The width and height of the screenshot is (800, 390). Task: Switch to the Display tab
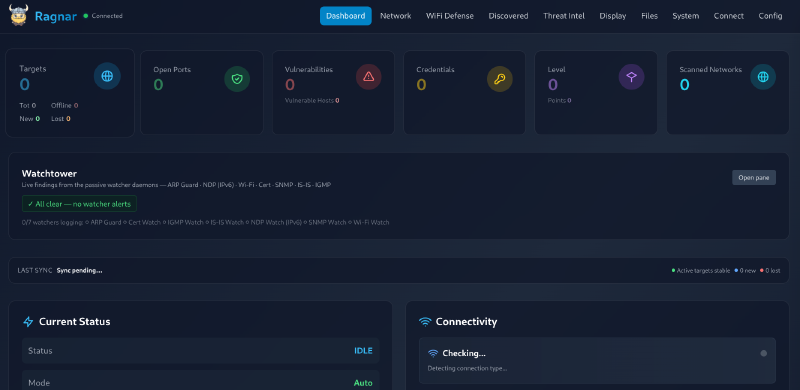613,16
